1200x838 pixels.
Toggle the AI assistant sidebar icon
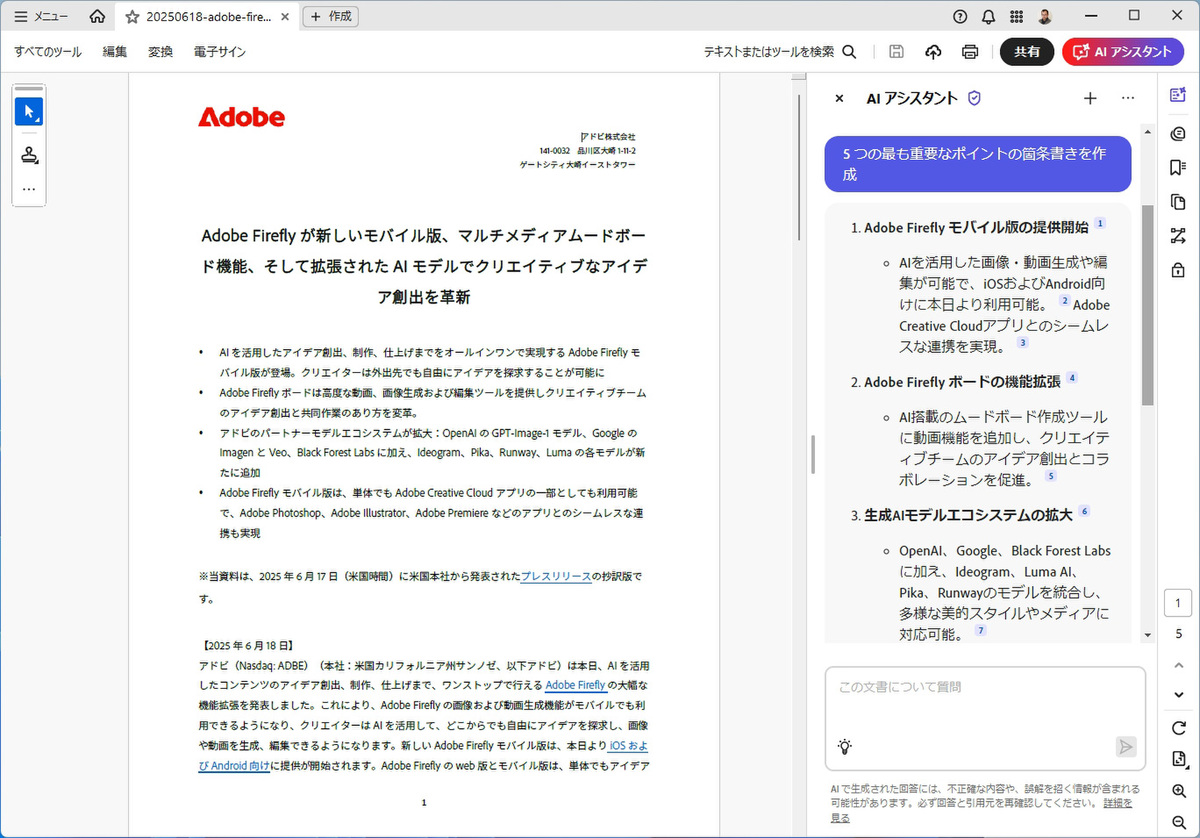1177,95
